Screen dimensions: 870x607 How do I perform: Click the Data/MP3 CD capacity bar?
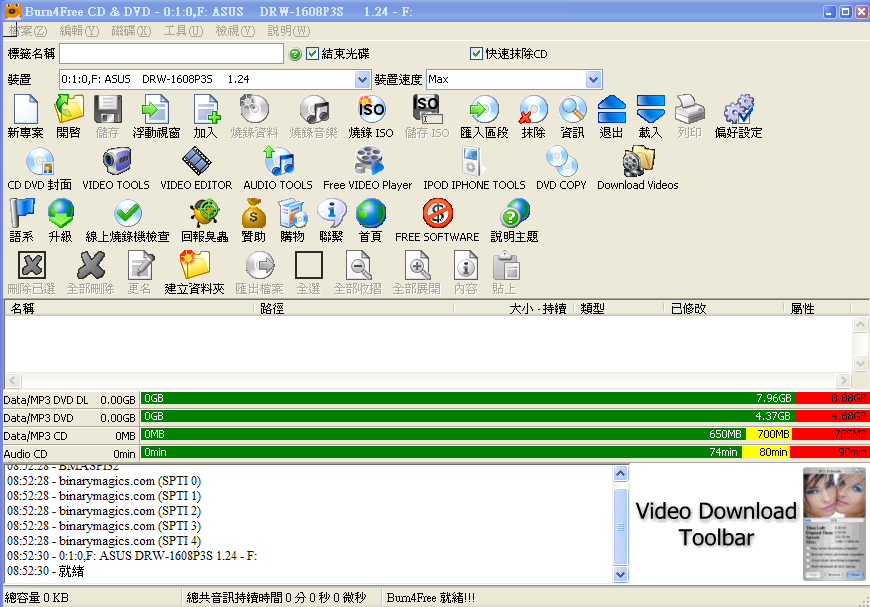[504, 435]
